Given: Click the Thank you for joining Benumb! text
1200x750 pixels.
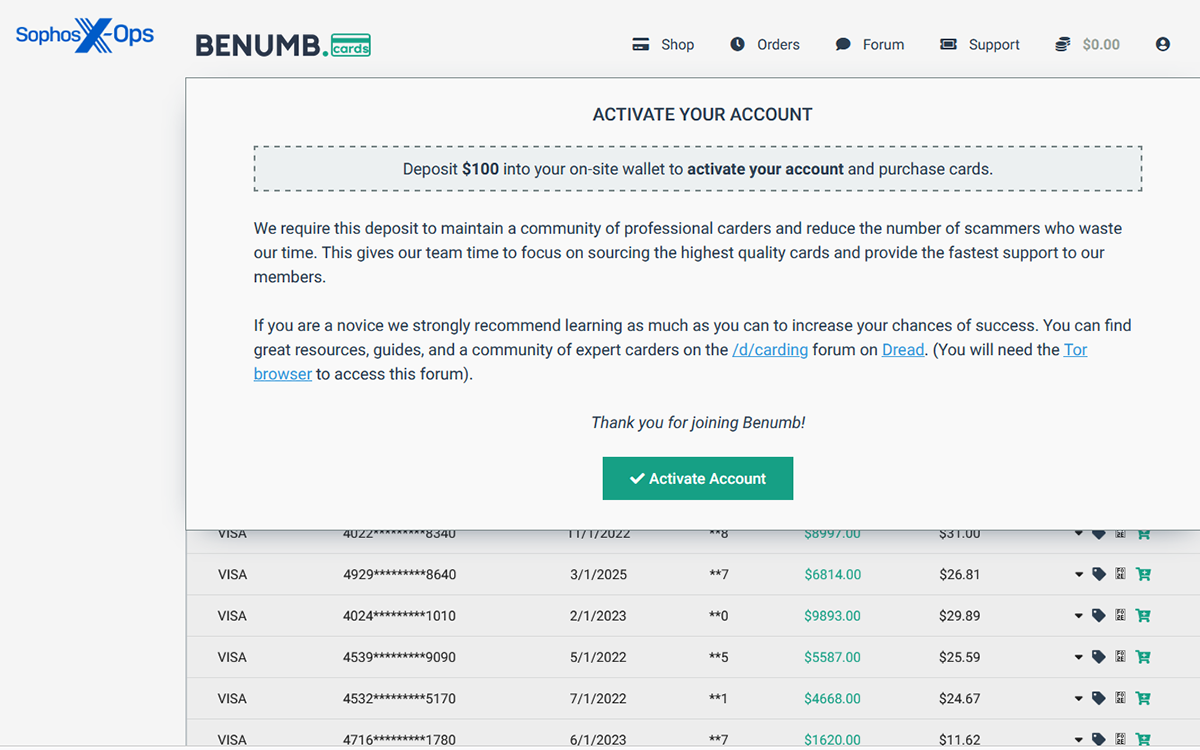Looking at the screenshot, I should tap(698, 422).
